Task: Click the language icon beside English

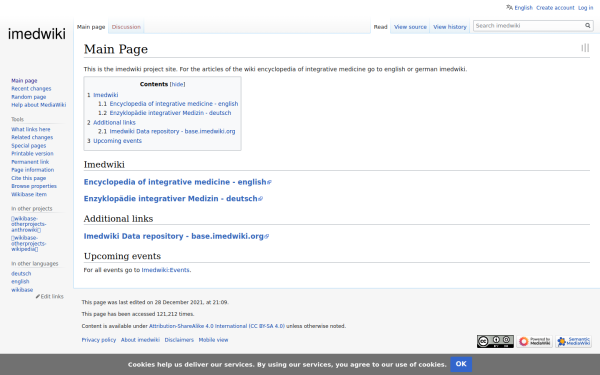Action: pyautogui.click(x=509, y=7)
